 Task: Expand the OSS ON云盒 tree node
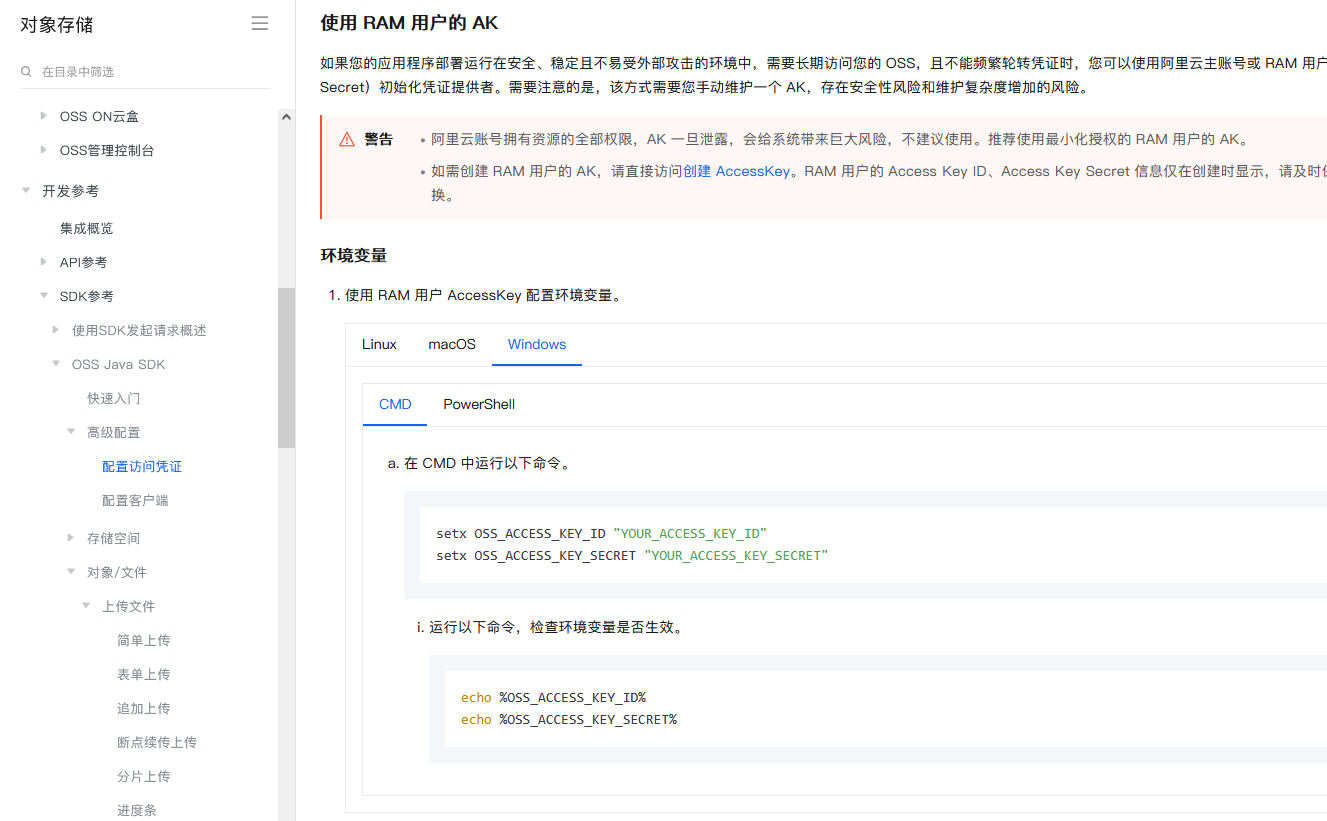43,116
